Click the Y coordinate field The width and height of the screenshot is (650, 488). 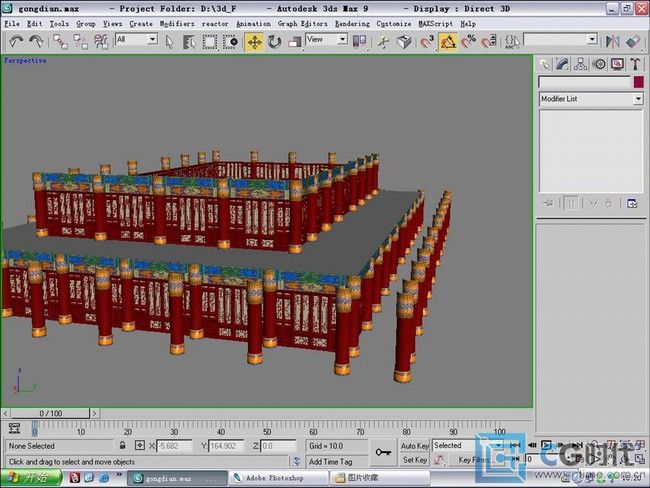[225, 446]
